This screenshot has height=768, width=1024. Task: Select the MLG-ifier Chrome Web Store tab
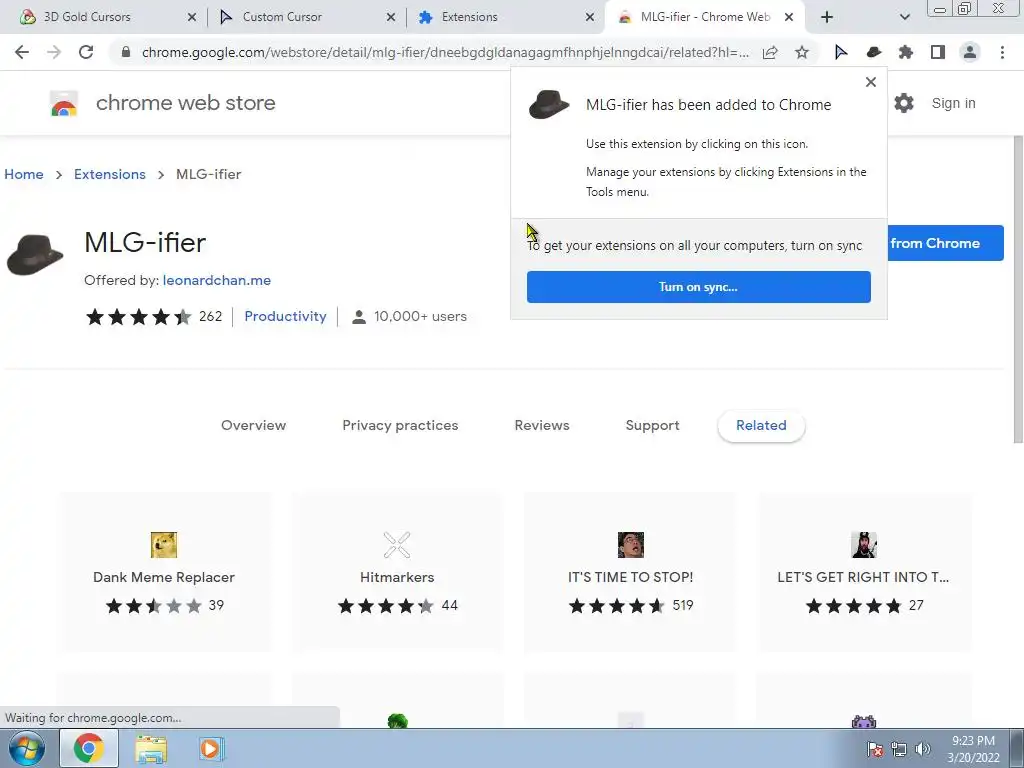(705, 17)
